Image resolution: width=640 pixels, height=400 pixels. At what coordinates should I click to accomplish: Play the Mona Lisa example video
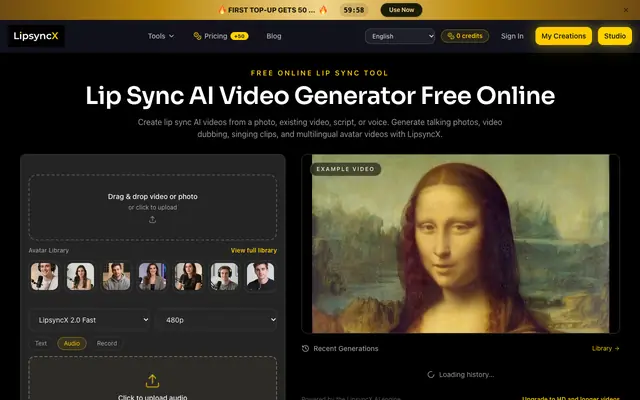(x=460, y=244)
